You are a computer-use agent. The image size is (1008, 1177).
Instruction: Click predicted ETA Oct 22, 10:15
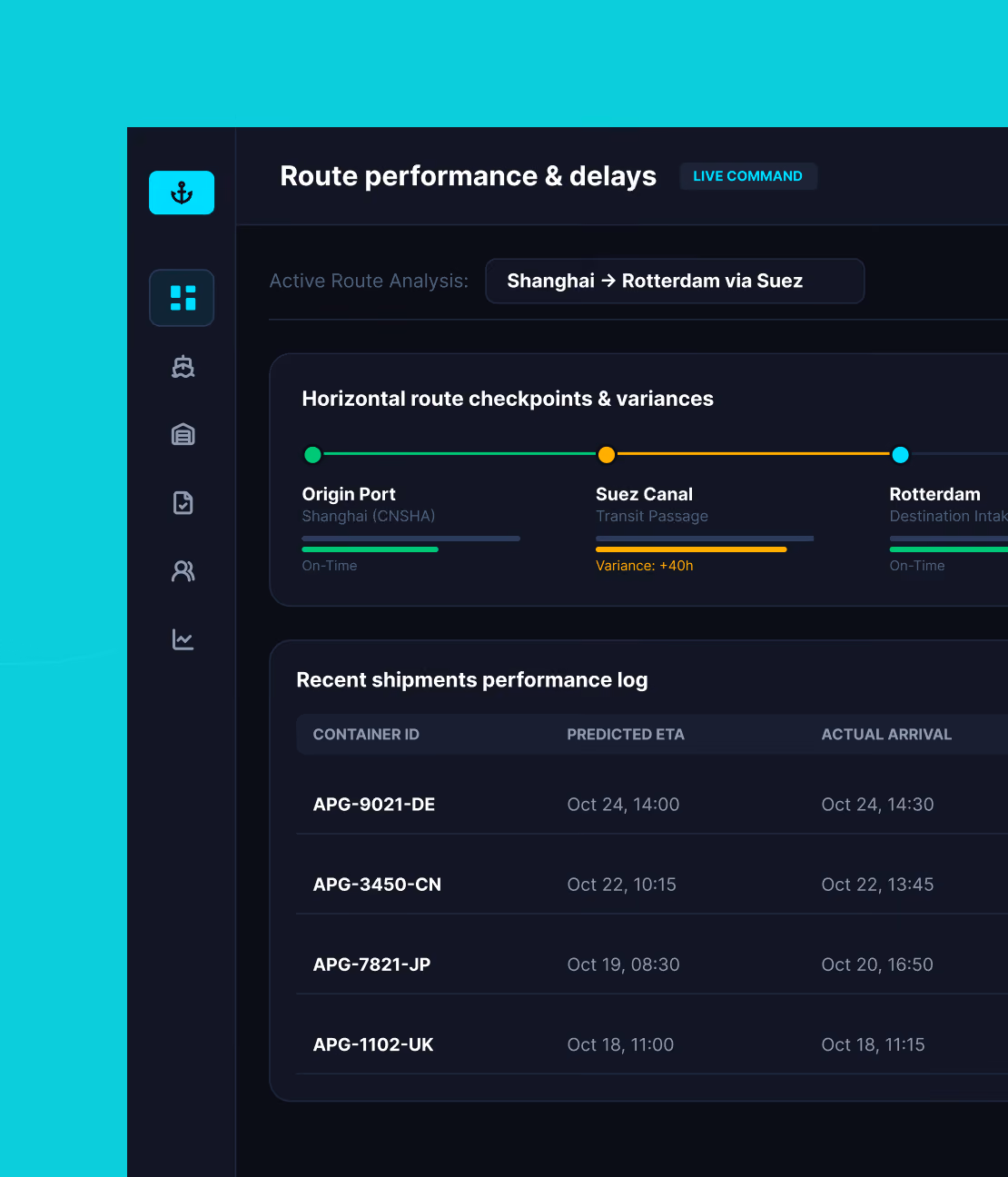(x=621, y=885)
